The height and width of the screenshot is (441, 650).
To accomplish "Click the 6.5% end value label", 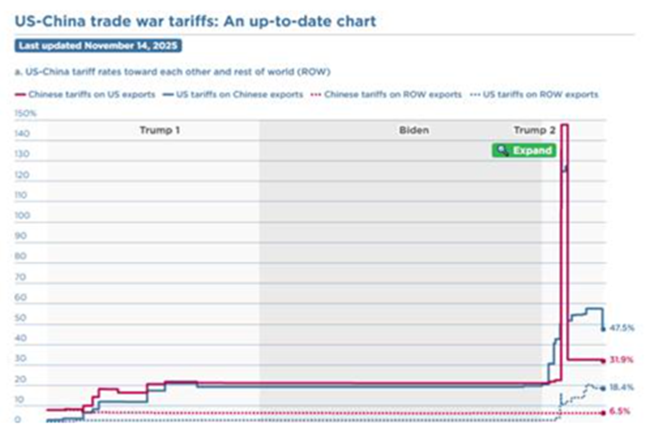I will click(x=620, y=411).
